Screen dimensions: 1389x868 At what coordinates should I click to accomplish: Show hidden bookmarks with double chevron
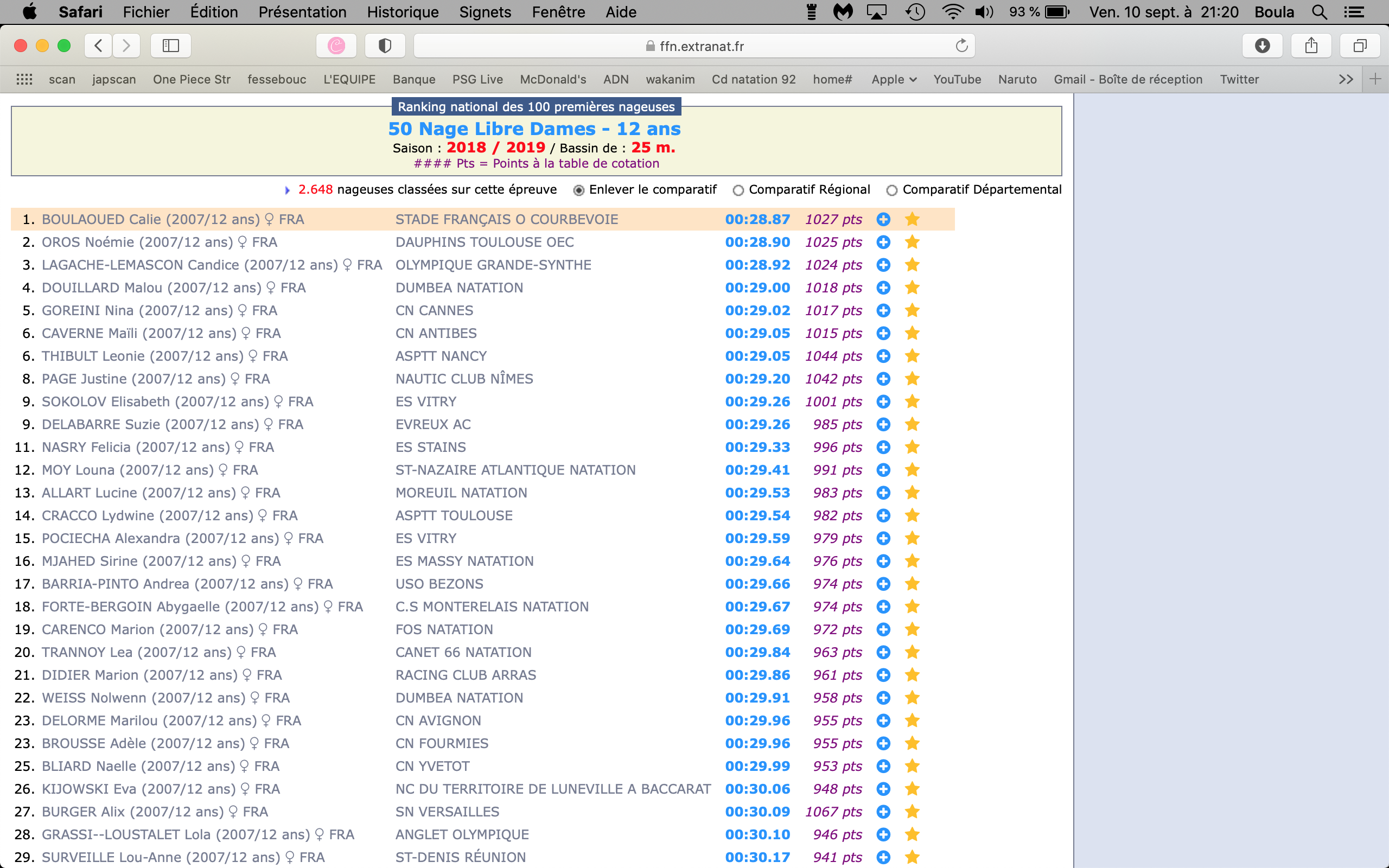[1346, 79]
